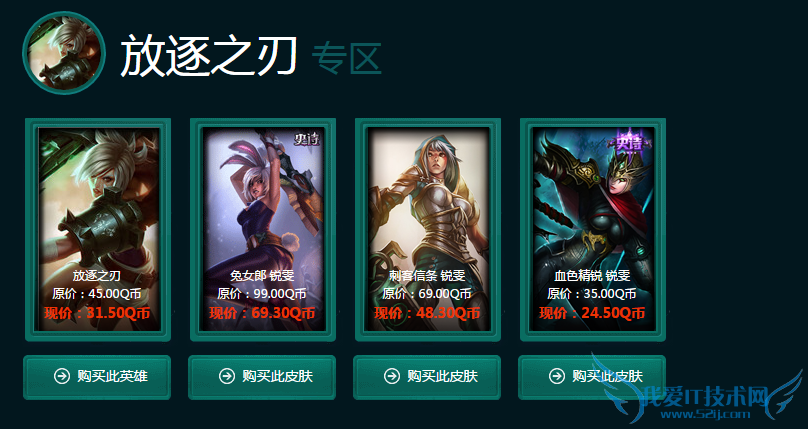Click the 史诗 badge on 免女郎 card
This screenshot has height=429, width=808.
pos(307,139)
